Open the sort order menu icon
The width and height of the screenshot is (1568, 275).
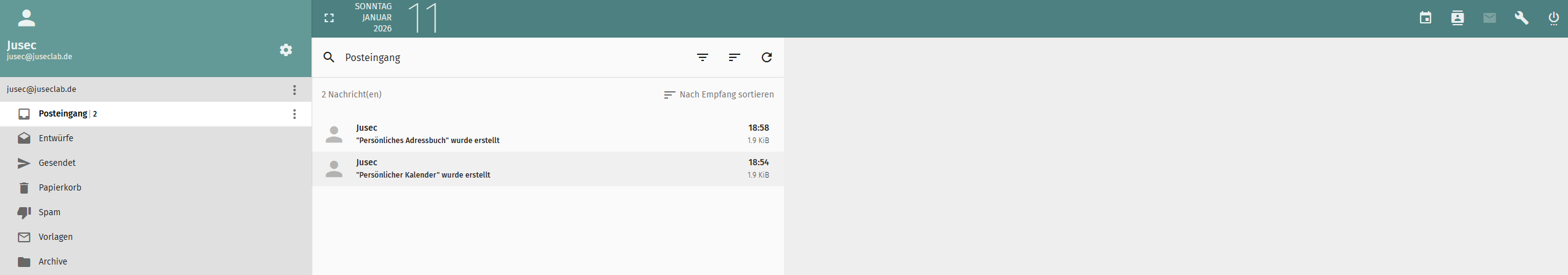pyautogui.click(x=734, y=57)
